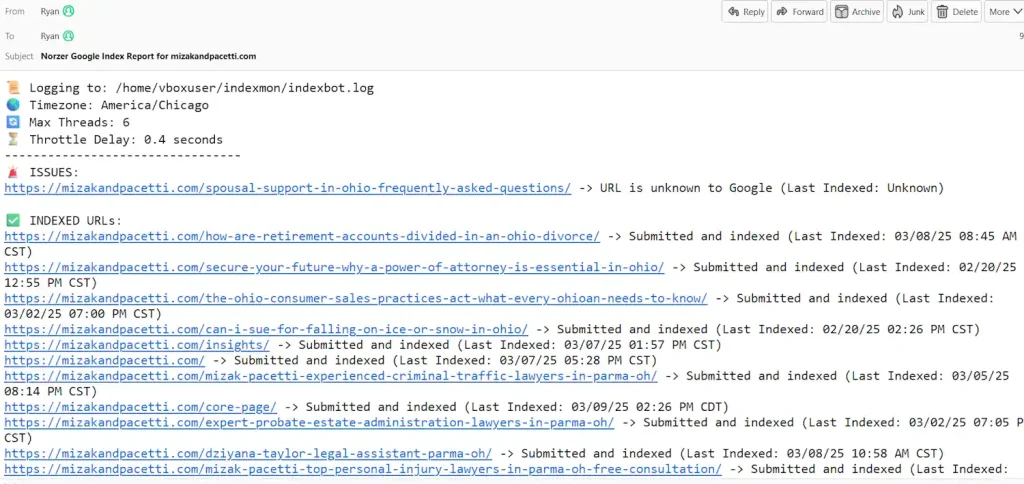
Task: Click sender name Ryan in From field
Action: (x=50, y=11)
